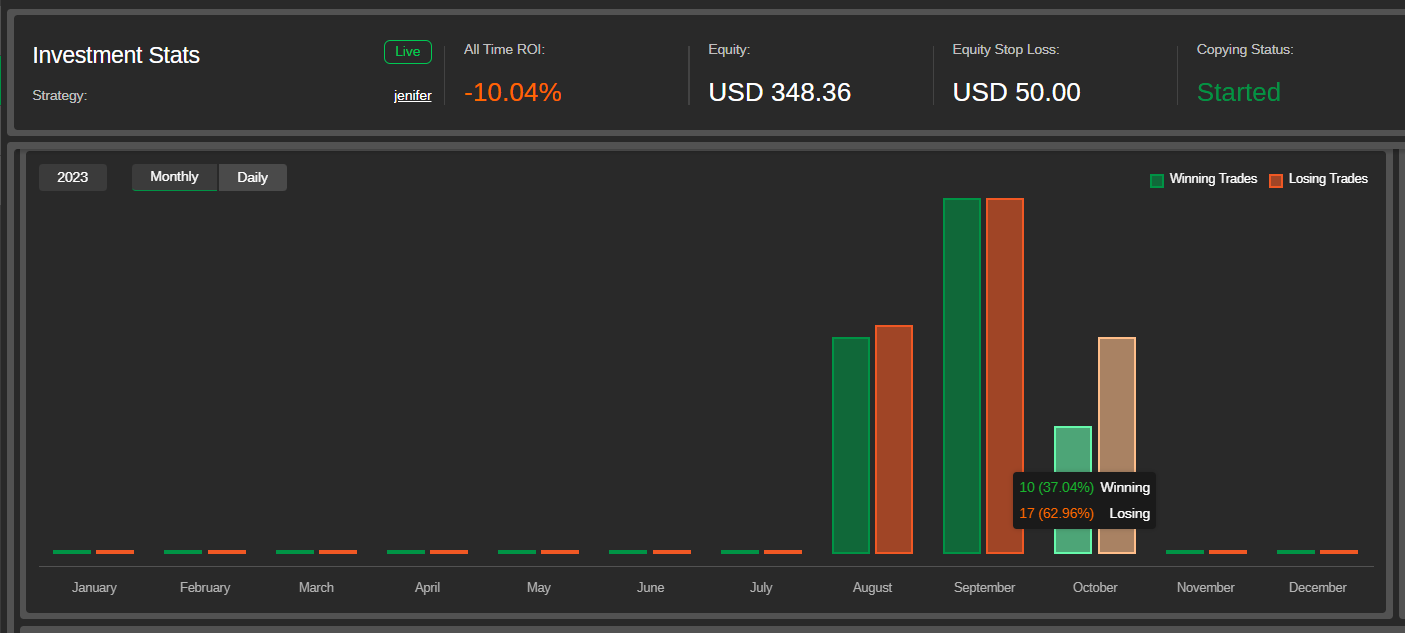
Task: Click the USD 348.36 equity value
Action: (780, 93)
